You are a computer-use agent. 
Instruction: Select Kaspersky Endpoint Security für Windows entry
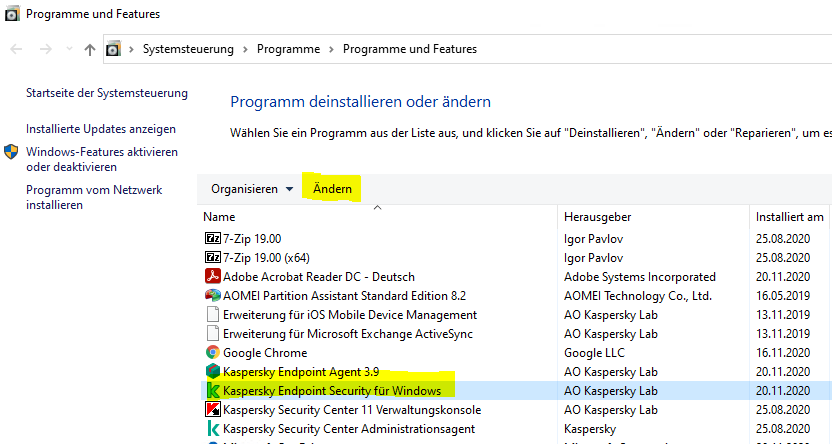pyautogui.click(x=332, y=391)
